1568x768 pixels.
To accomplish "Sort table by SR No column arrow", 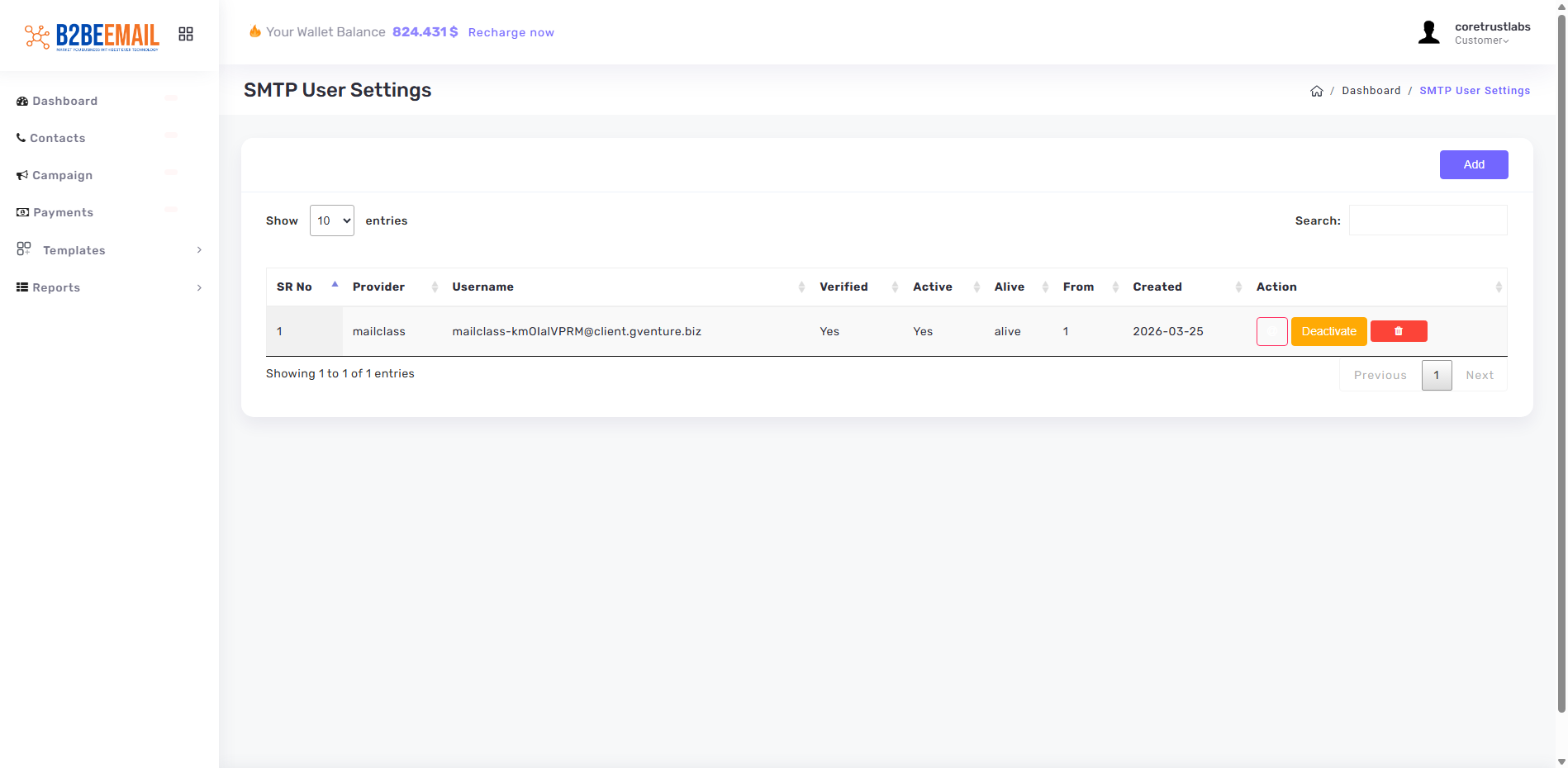I will click(335, 286).
